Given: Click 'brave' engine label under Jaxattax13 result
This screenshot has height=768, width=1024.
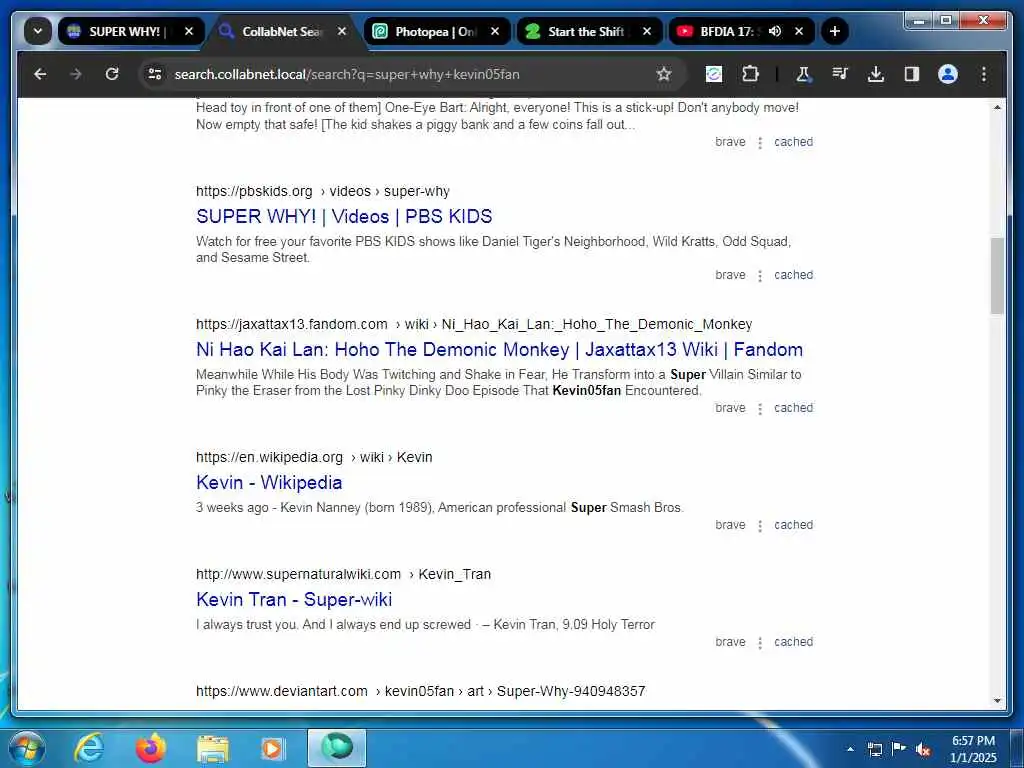Looking at the screenshot, I should pyautogui.click(x=730, y=408).
